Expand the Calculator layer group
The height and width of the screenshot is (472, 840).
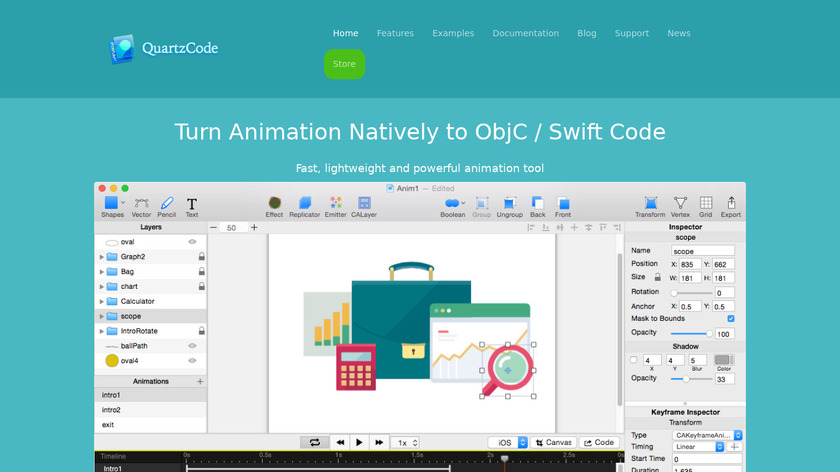coord(102,302)
